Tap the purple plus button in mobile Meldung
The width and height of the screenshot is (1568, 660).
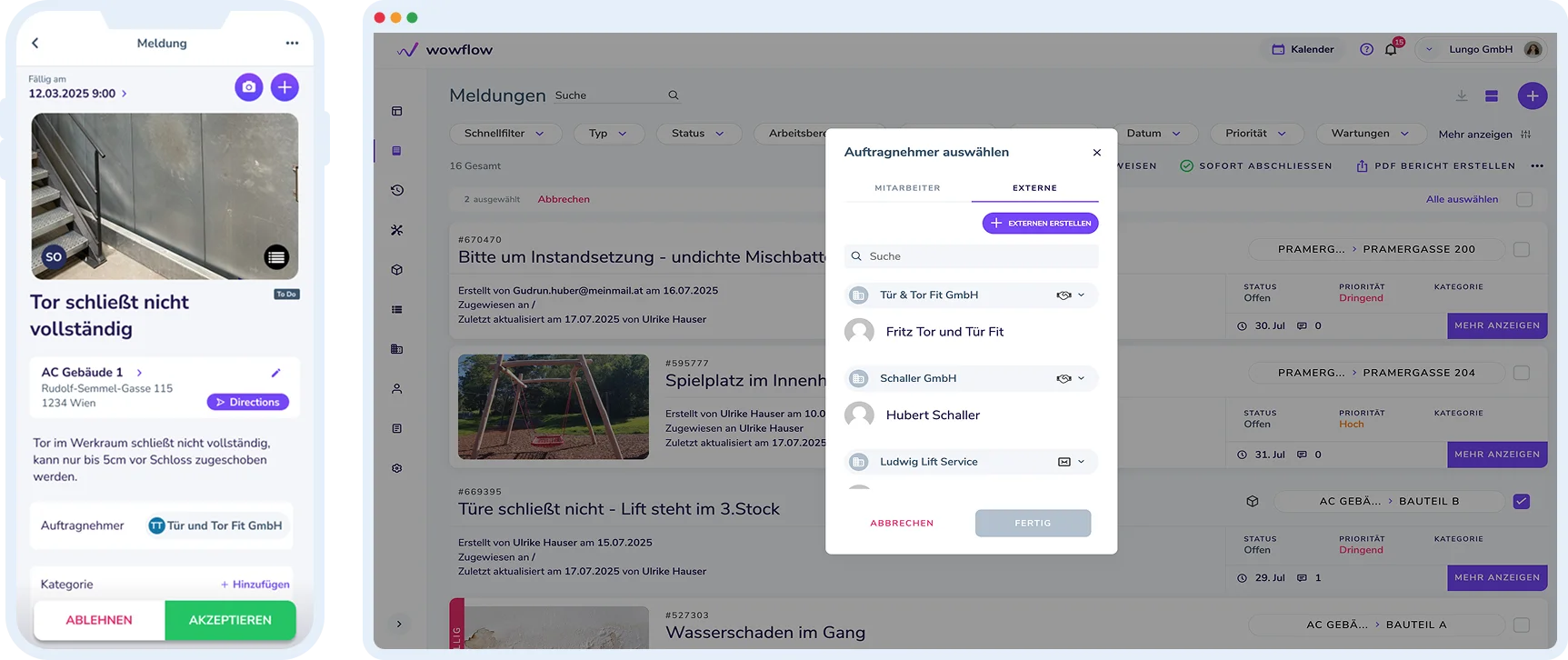[x=285, y=87]
